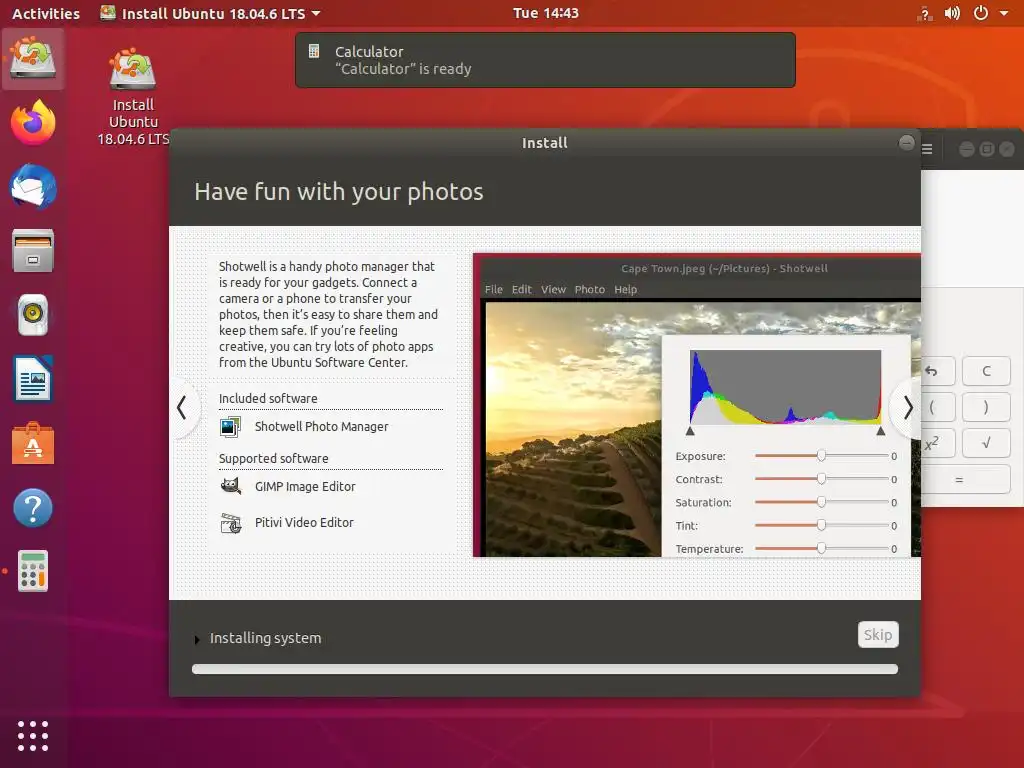Open the Show Applications grid

33,736
